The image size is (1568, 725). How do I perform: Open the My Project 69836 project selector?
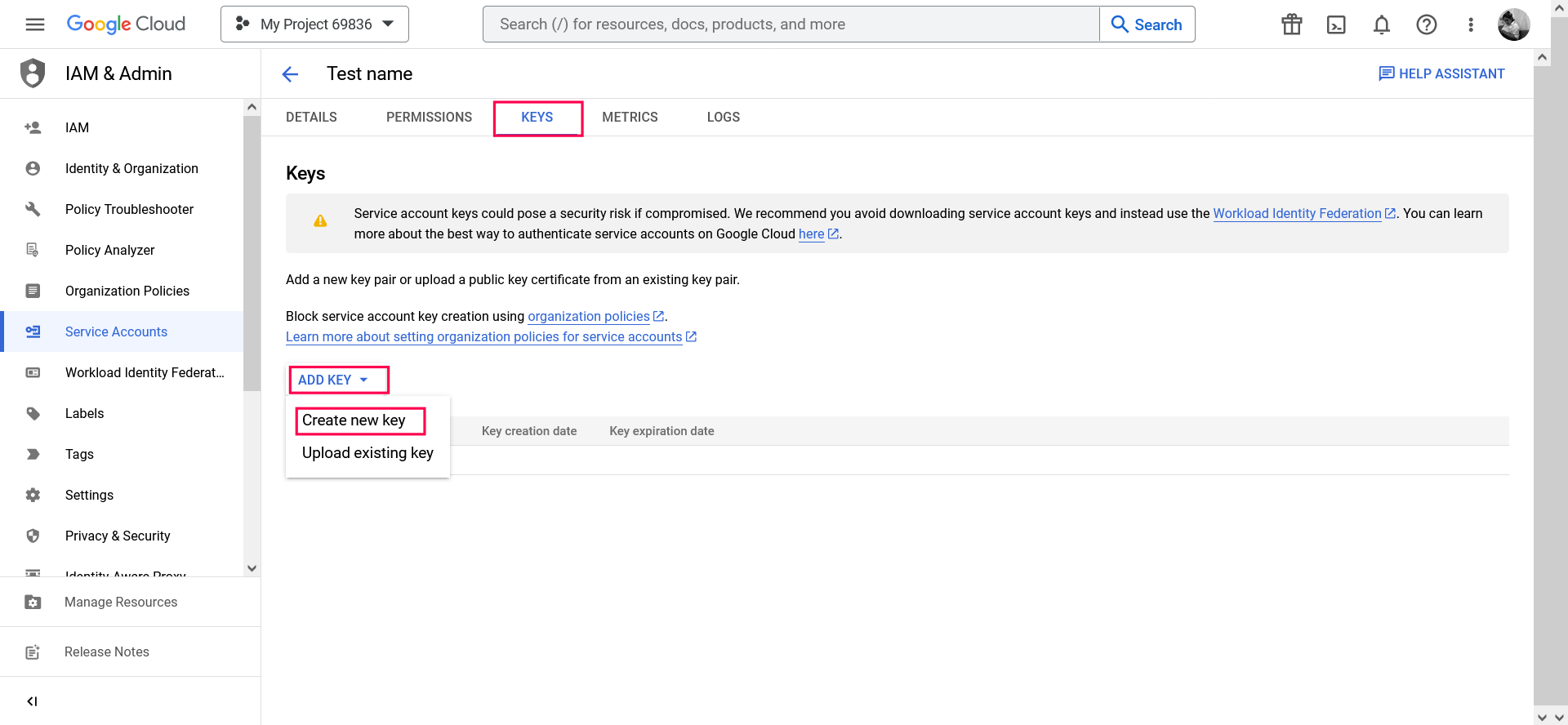pos(314,24)
